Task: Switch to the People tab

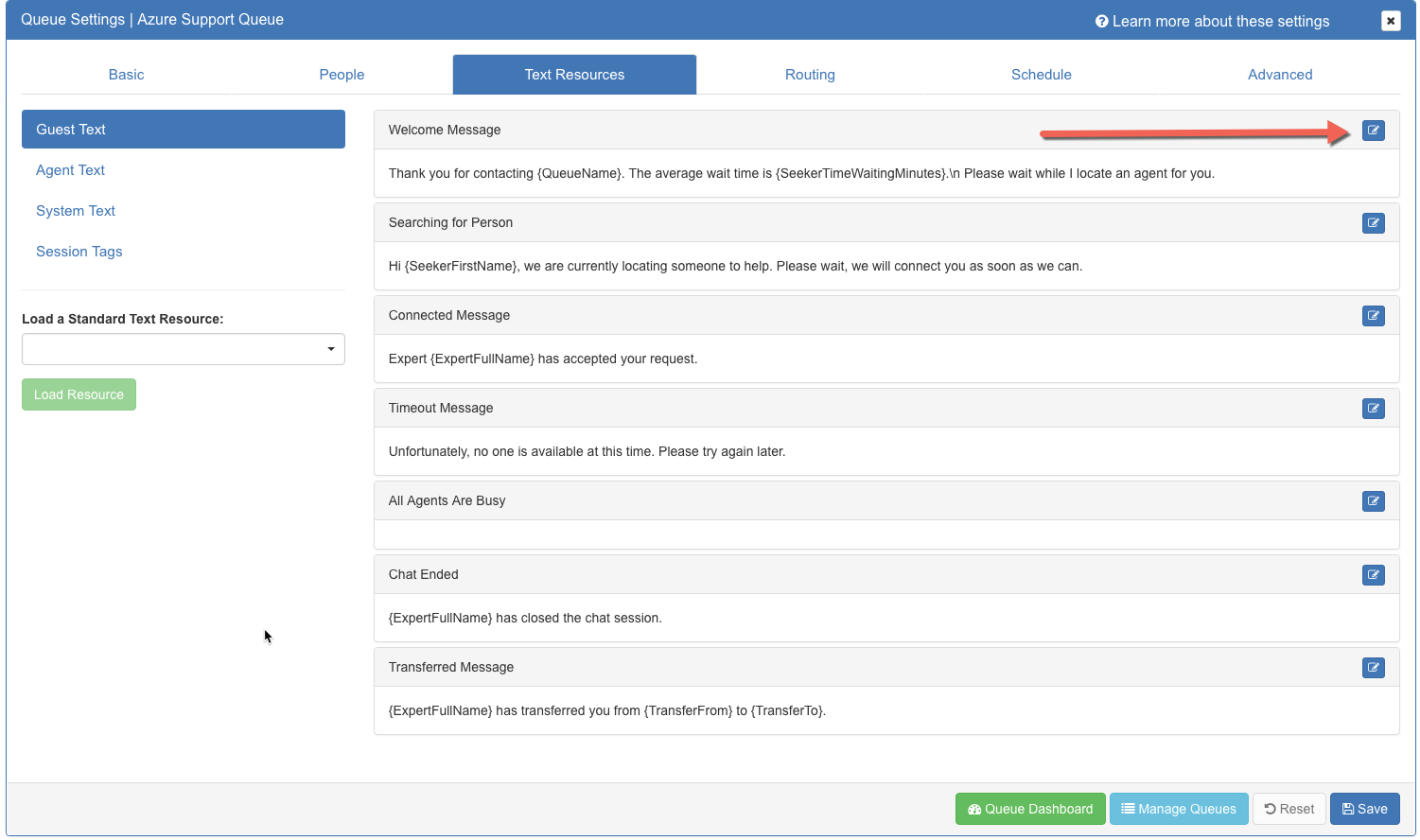Action: pyautogui.click(x=342, y=75)
